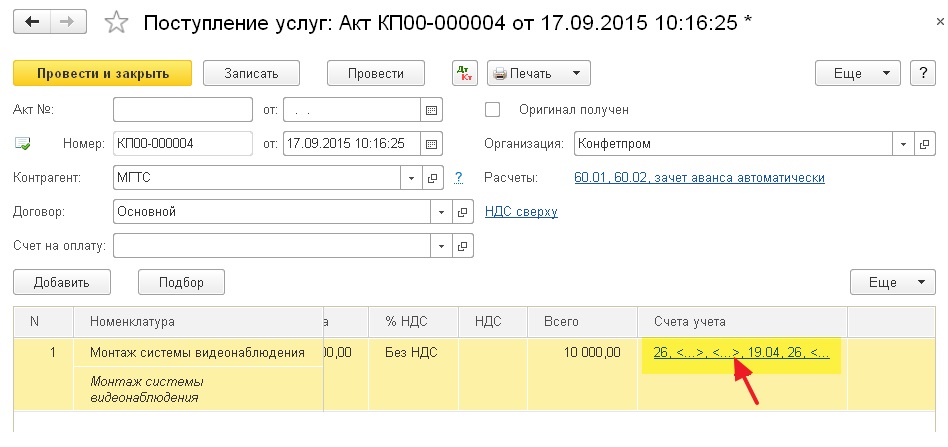Viewport: 948px width, 447px height.
Task: Toggle the Оригинал получен checkbox
Action: (x=493, y=109)
